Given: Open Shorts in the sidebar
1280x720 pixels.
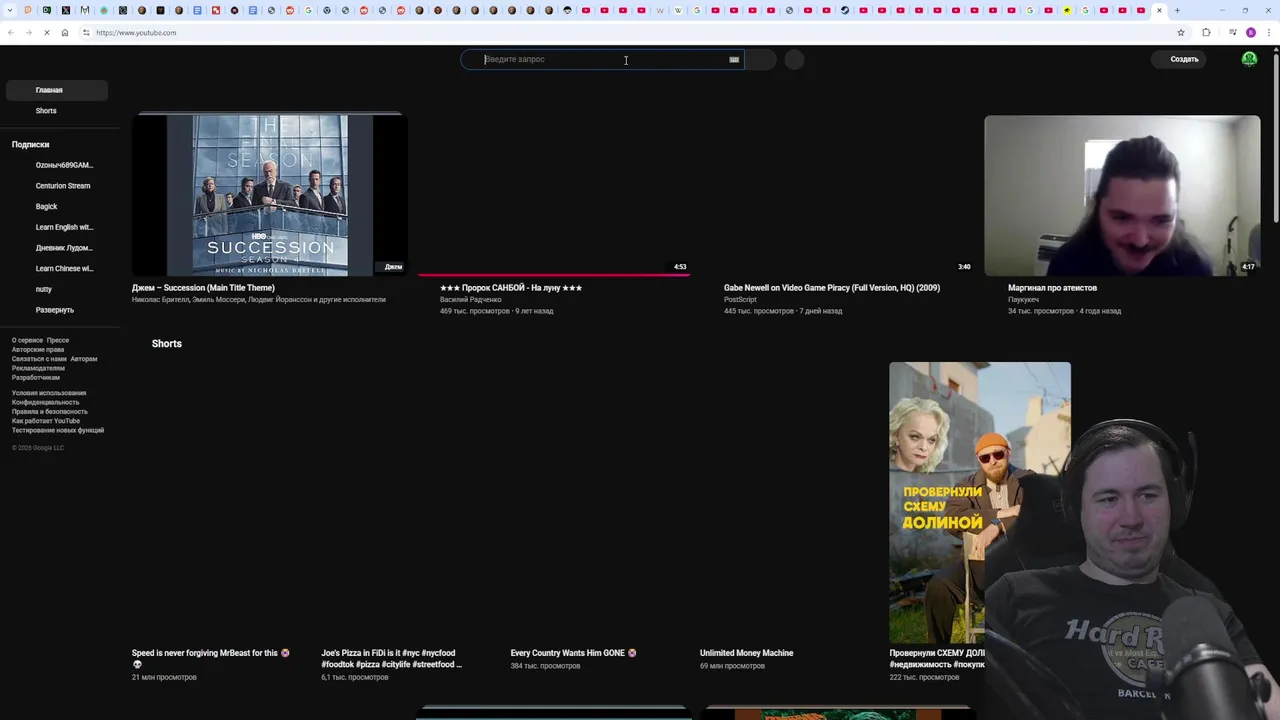Looking at the screenshot, I should (x=56, y=111).
